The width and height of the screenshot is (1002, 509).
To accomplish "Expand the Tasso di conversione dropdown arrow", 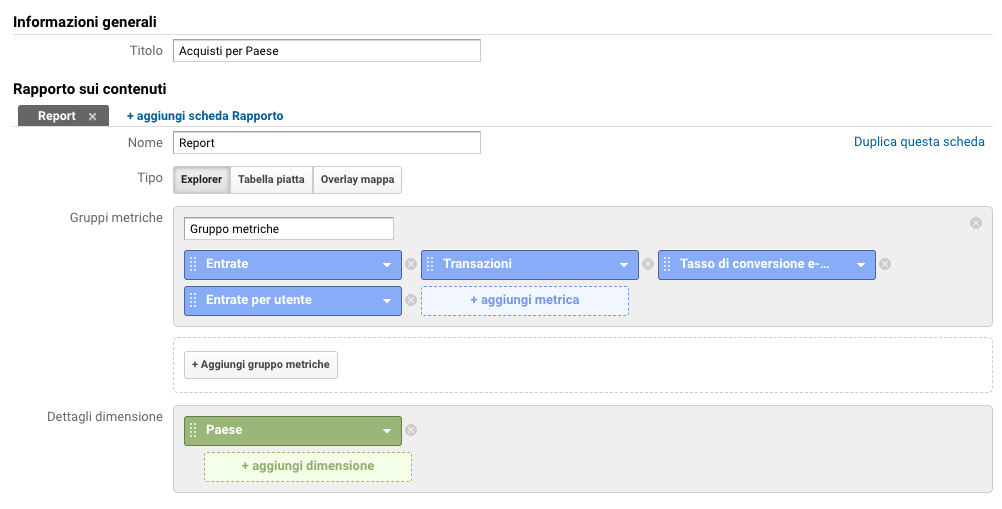I will tap(861, 265).
